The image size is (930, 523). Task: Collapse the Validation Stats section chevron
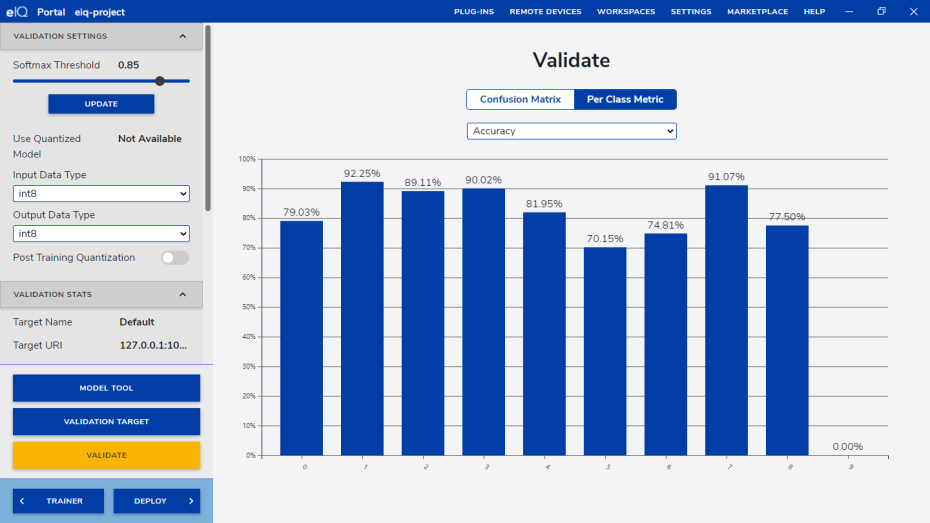pos(182,294)
